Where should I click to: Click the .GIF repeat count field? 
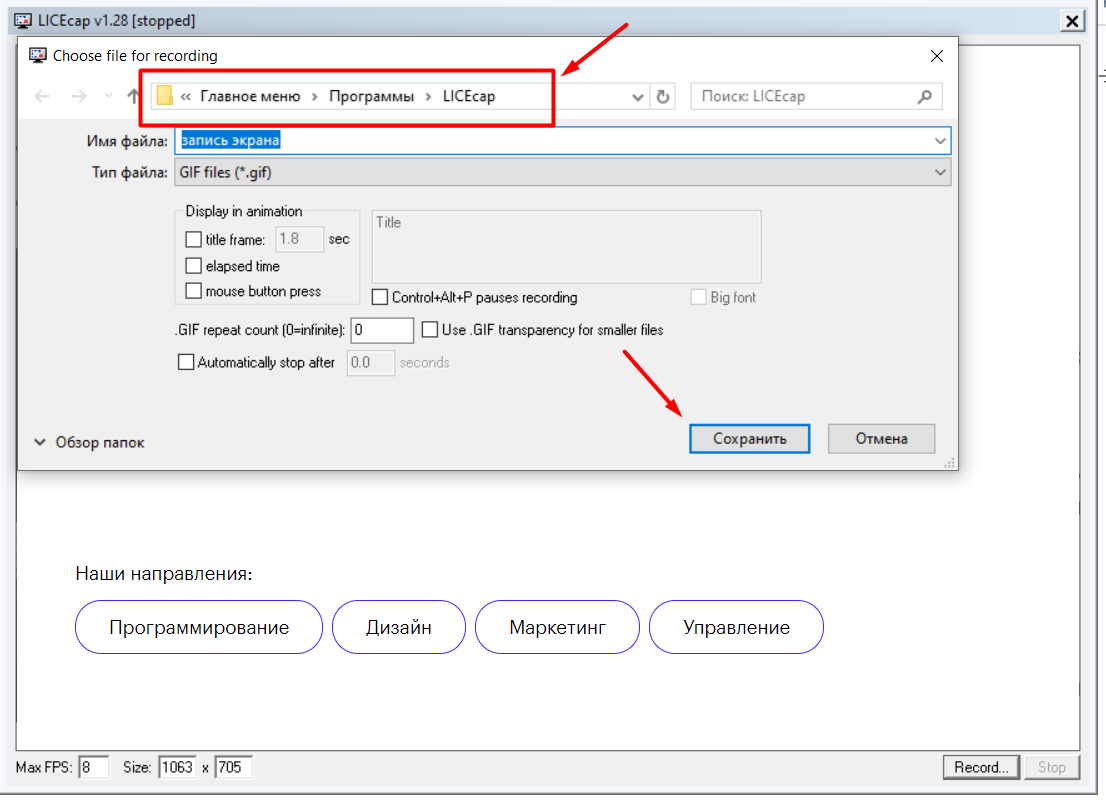point(382,330)
